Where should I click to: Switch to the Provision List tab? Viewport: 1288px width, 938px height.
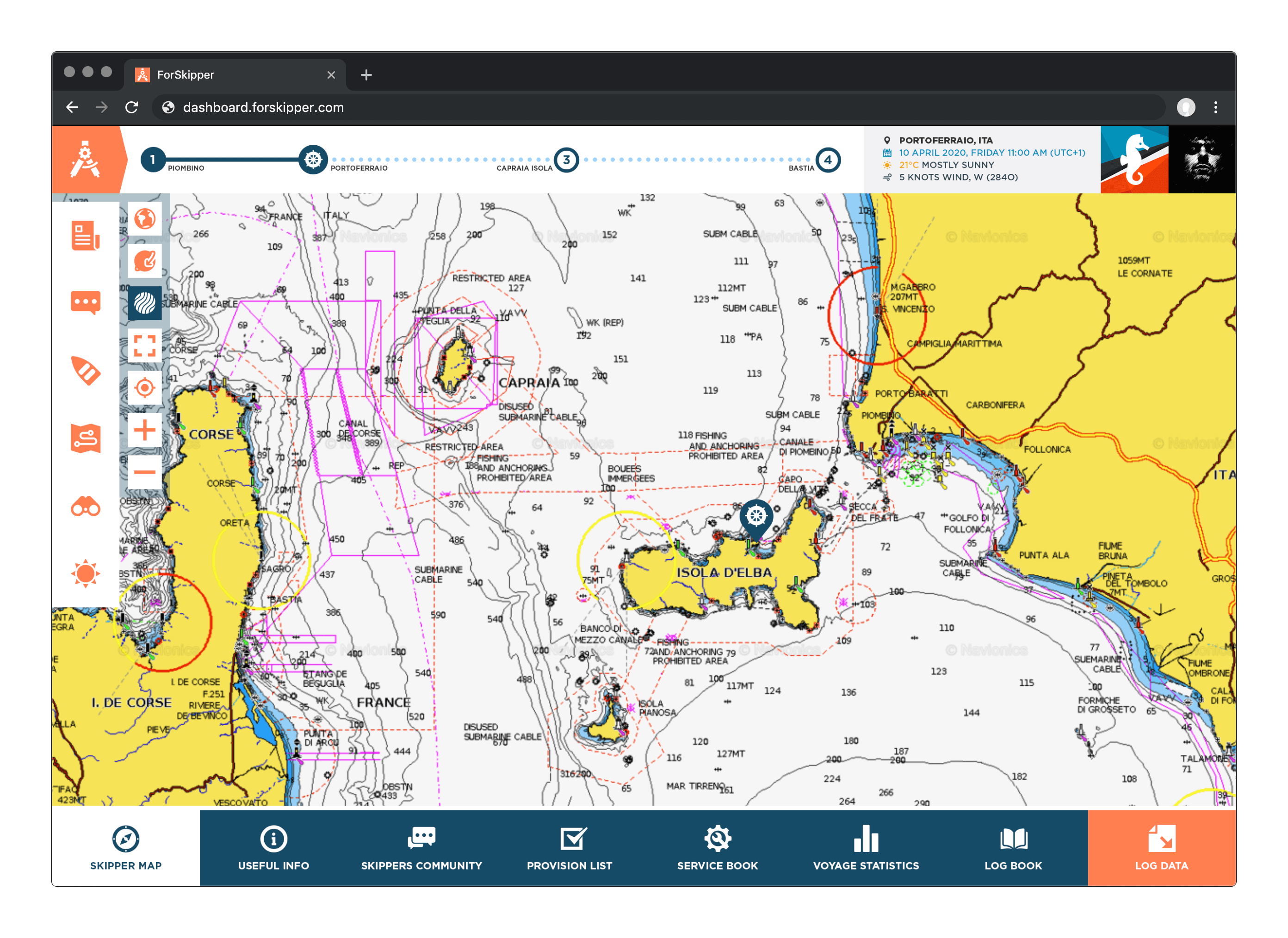[569, 848]
